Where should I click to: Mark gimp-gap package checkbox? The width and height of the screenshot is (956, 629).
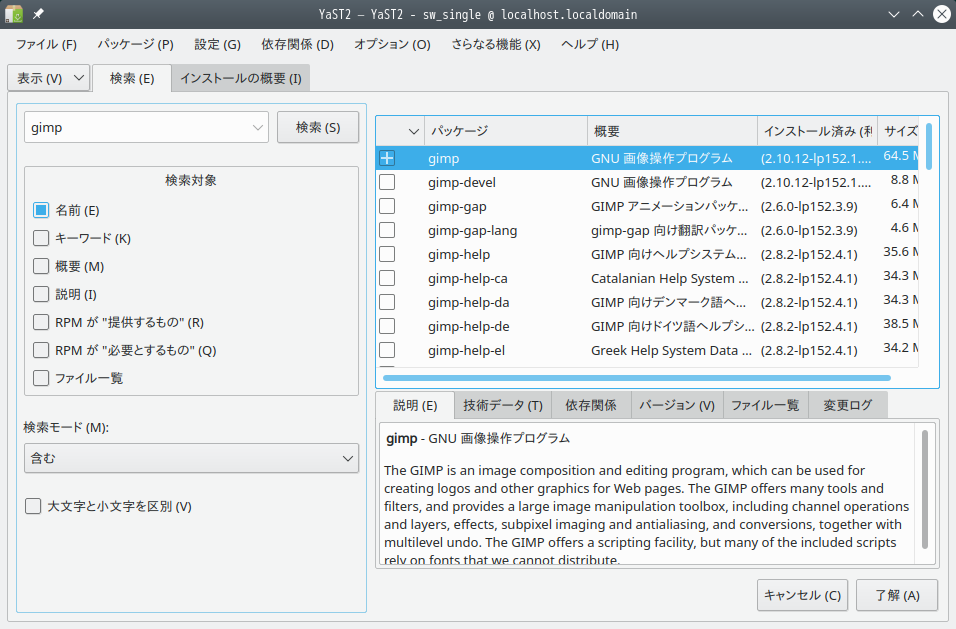click(x=387, y=207)
